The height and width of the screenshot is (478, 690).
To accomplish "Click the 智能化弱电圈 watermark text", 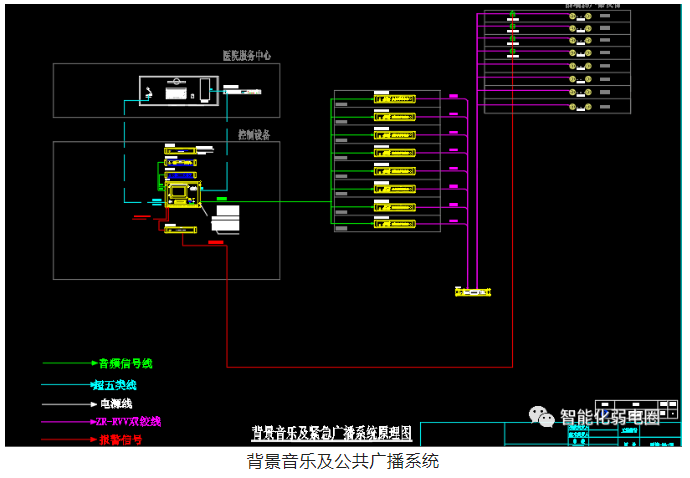I will click(612, 417).
